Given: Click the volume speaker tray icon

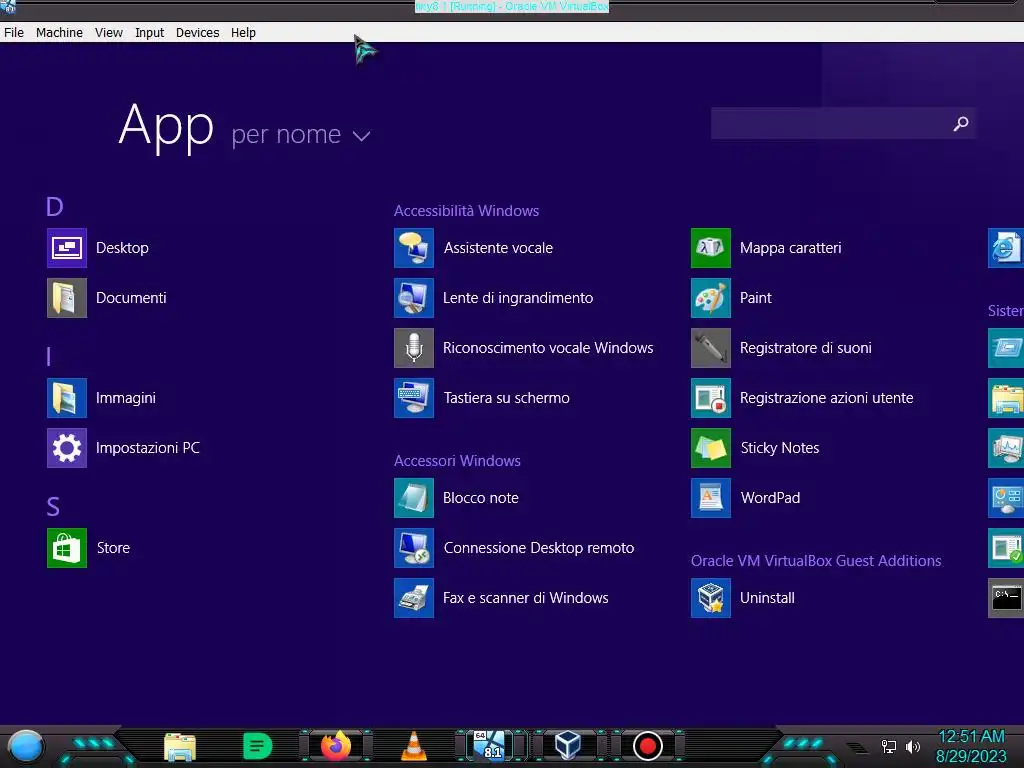Looking at the screenshot, I should tap(912, 746).
